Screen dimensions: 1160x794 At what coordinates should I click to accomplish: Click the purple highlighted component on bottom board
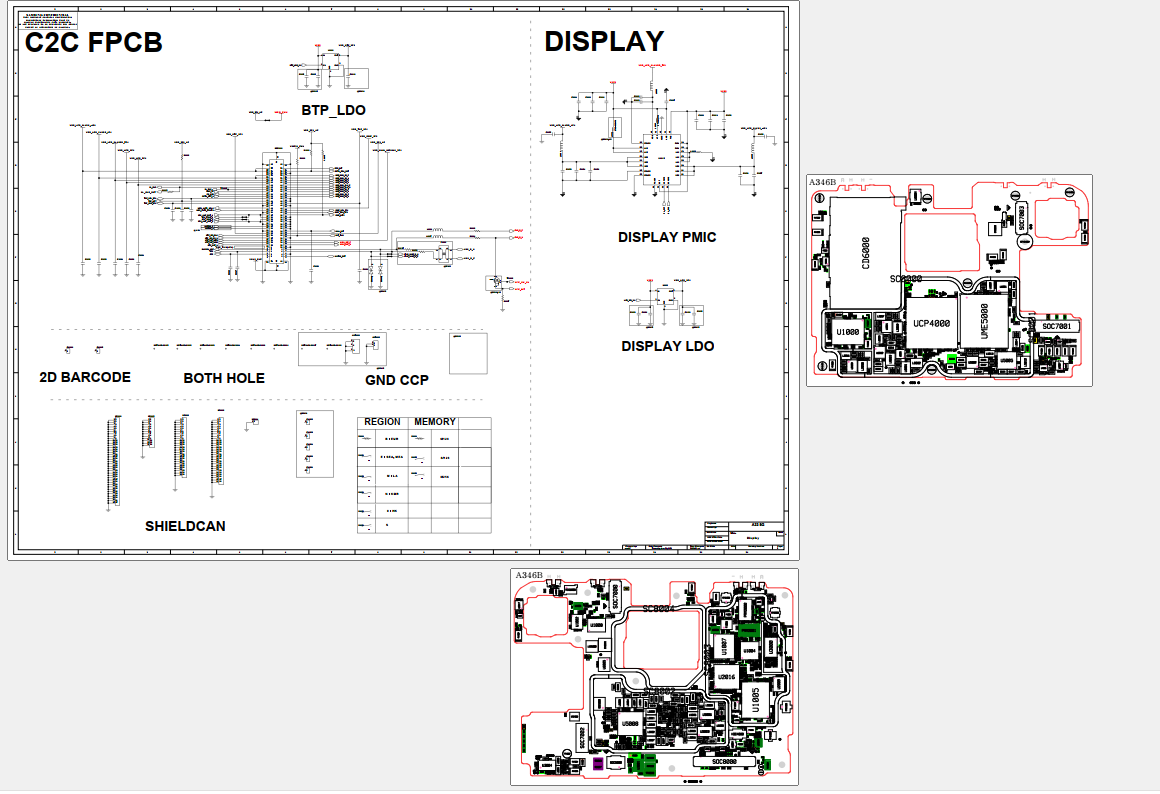(598, 764)
